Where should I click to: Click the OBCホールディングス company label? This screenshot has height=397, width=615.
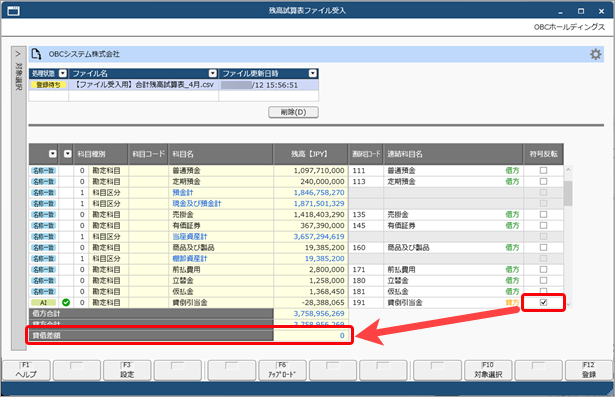569,27
